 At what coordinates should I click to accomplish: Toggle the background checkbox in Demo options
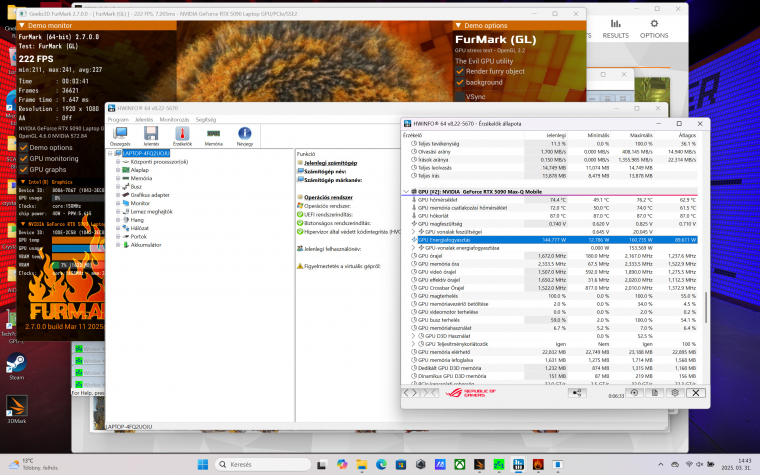460,82
